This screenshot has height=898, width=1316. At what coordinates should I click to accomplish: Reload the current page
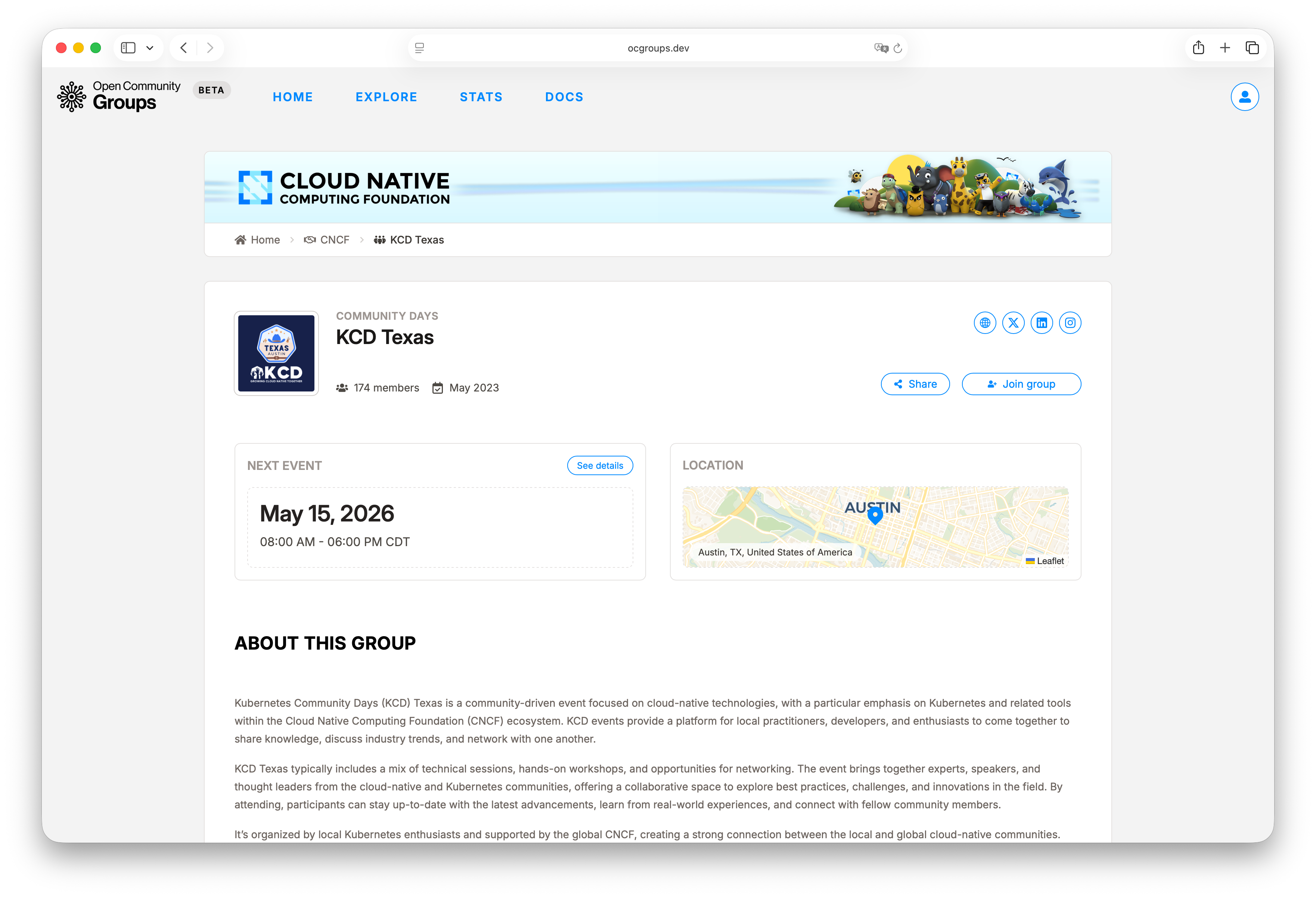tap(897, 48)
